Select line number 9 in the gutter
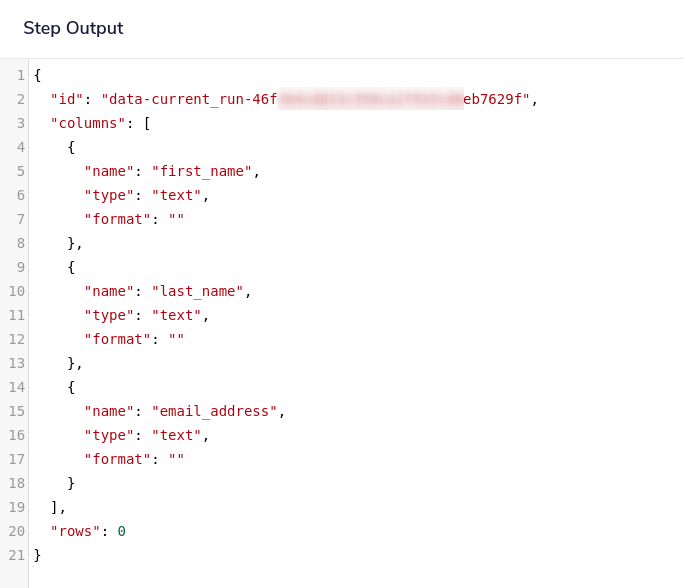Screen dimensions: 684x588 20,267
